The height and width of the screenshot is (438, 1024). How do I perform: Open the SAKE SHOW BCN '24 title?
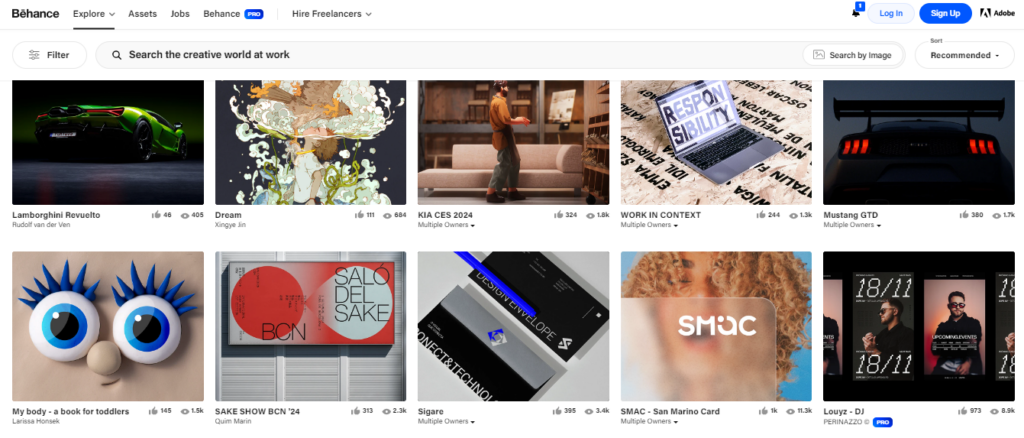tap(257, 411)
